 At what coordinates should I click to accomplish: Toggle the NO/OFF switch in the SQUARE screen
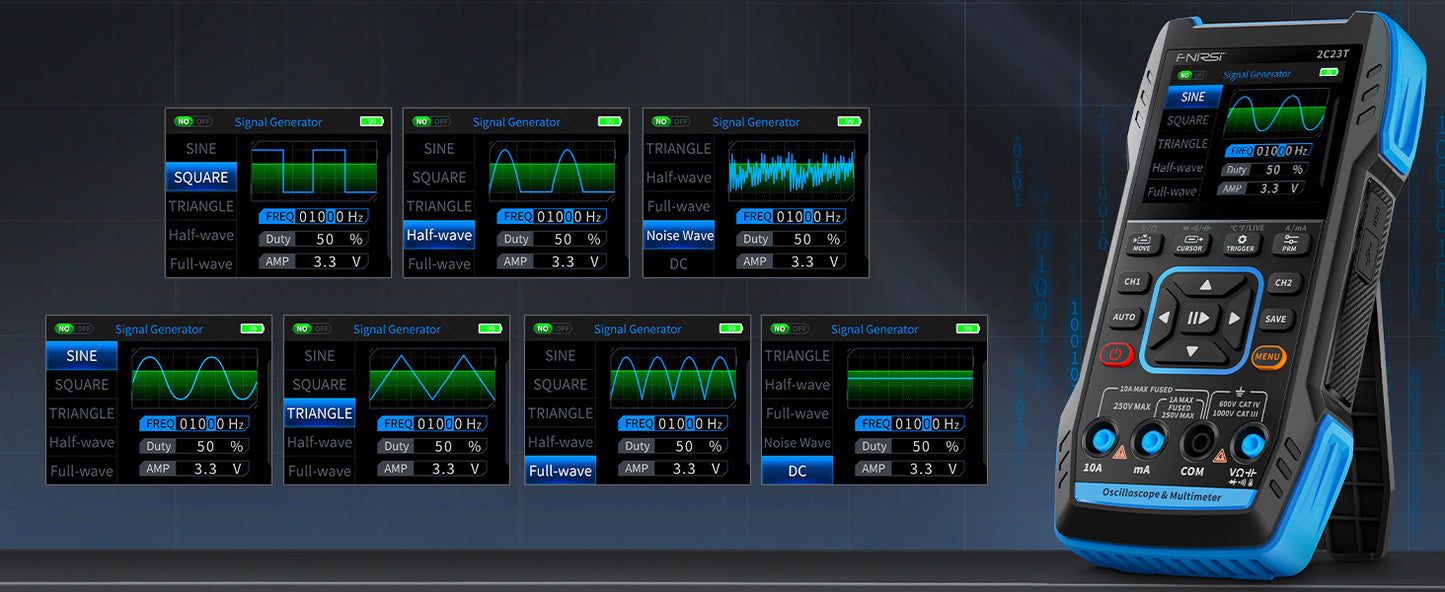[x=193, y=122]
